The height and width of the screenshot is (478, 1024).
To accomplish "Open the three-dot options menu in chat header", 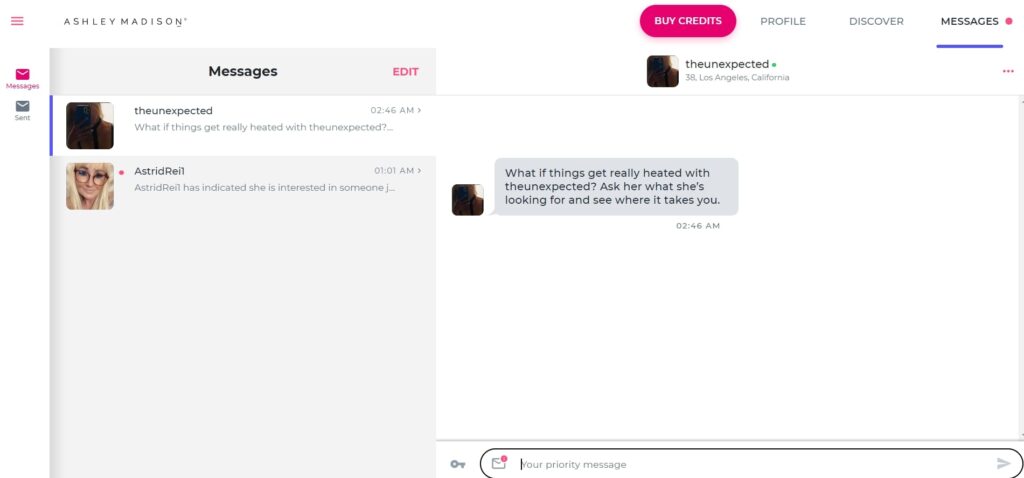I will point(1008,71).
